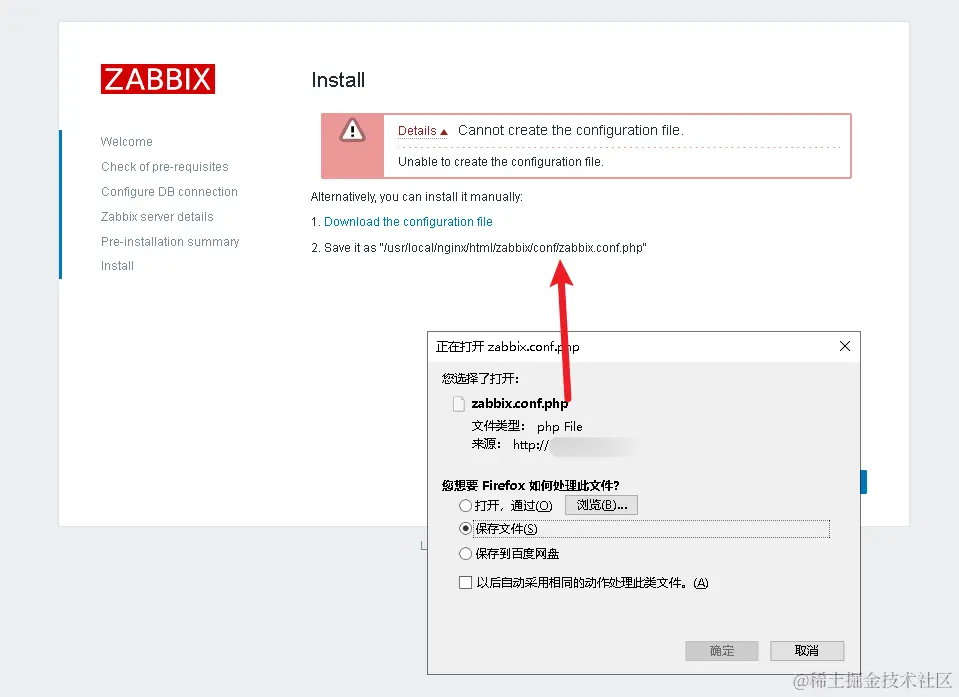
Task: Click the warning triangle icon in error box
Action: (x=352, y=130)
